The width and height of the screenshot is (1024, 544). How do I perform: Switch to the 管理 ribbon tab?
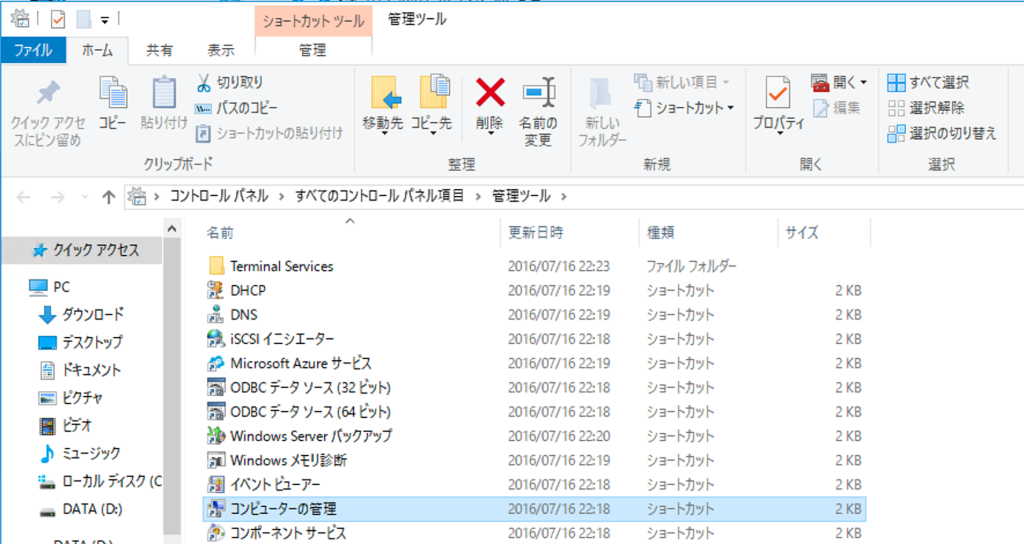[x=313, y=50]
